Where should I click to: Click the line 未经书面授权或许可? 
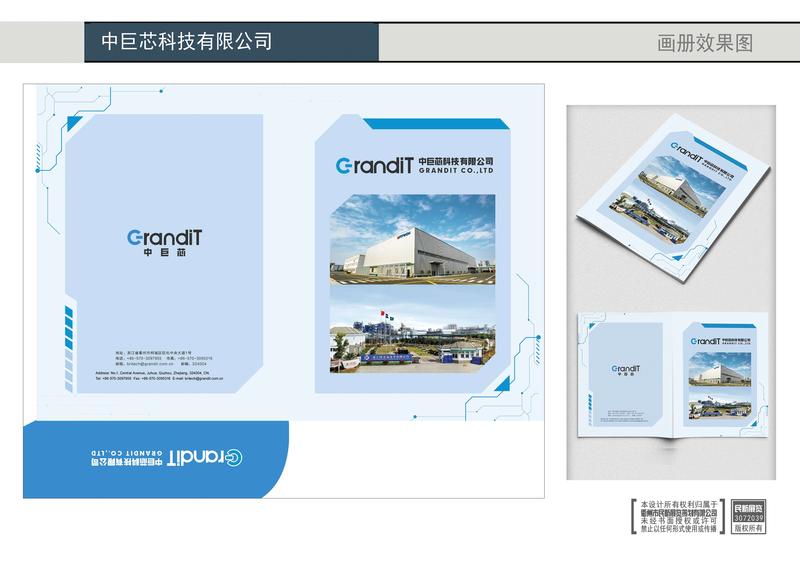click(x=679, y=521)
